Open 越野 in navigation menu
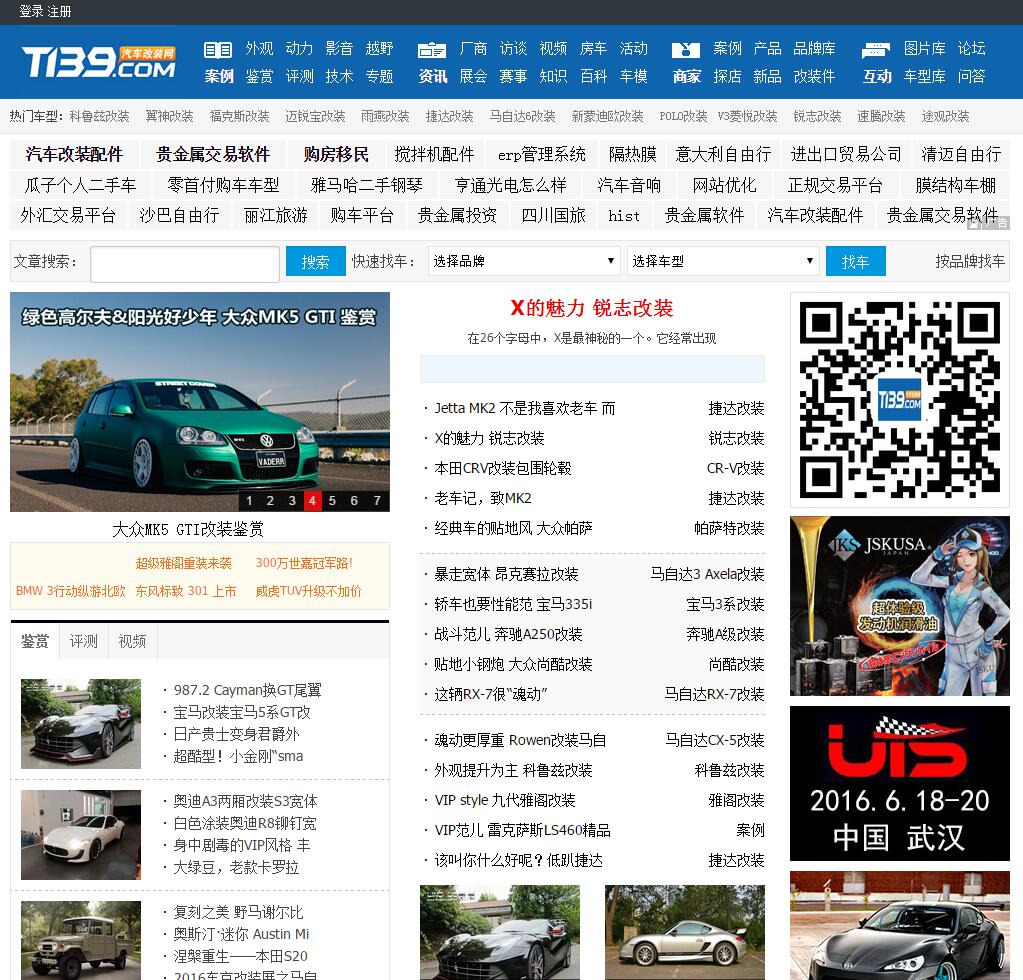Screen dimensions: 1023x980 (379, 49)
